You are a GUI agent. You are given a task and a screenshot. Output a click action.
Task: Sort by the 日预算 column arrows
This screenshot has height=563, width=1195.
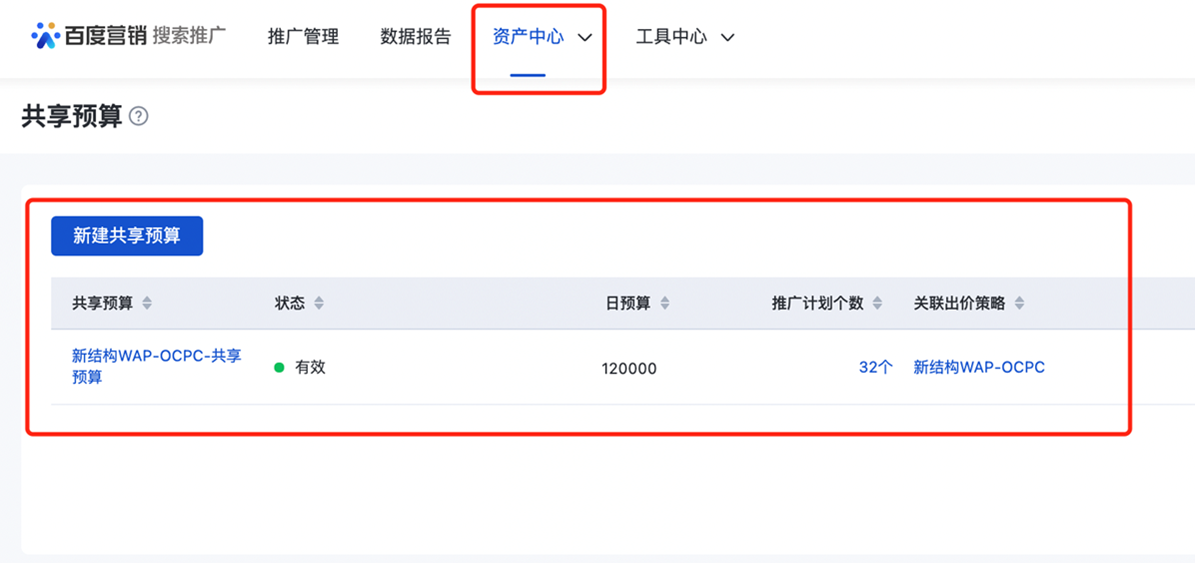[665, 303]
